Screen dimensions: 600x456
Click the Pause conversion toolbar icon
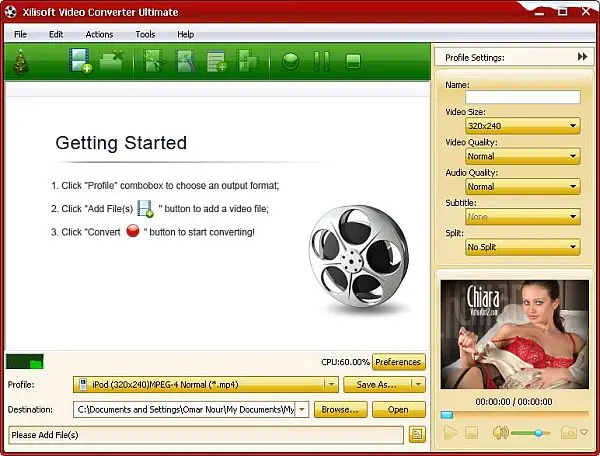click(x=321, y=61)
